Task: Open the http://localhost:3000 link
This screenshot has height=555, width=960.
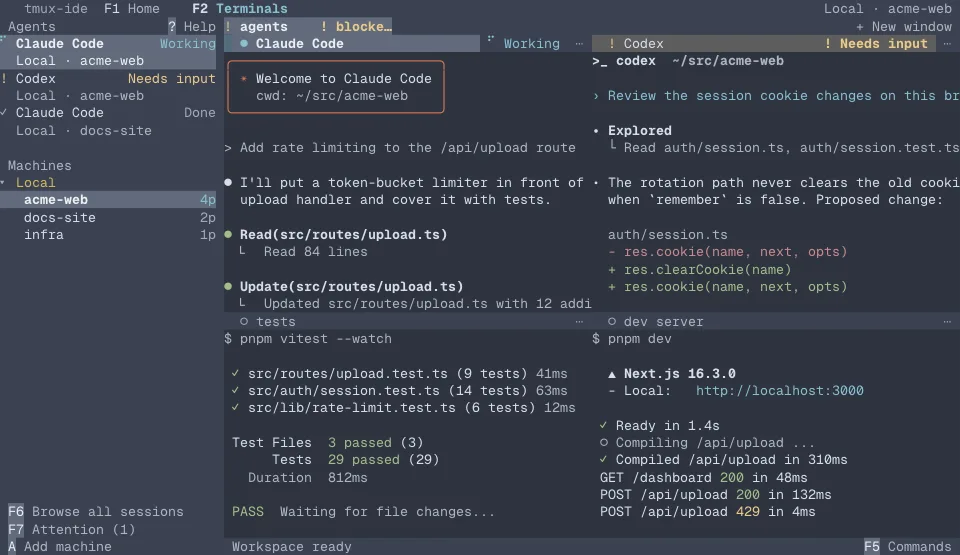Action: [x=779, y=391]
